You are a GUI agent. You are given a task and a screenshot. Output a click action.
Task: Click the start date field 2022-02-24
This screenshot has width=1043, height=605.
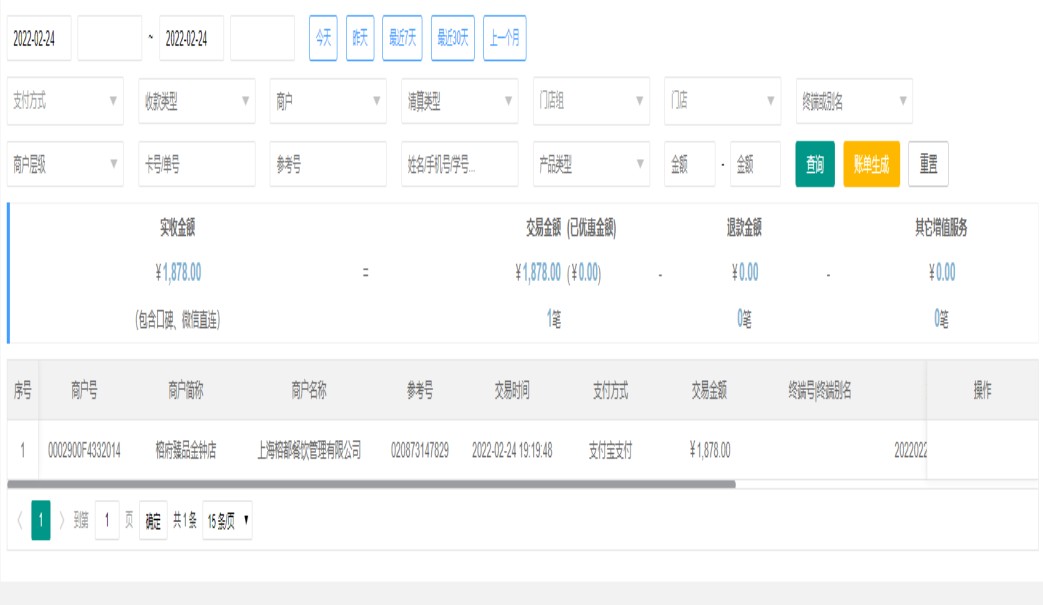coord(39,38)
